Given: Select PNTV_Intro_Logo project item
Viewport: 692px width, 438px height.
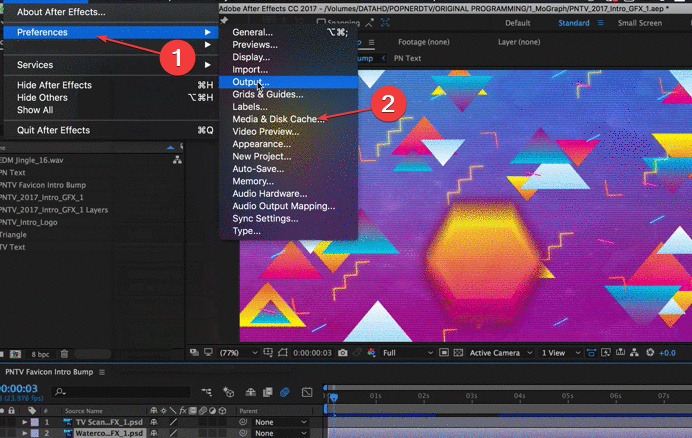Looking at the screenshot, I should [29, 222].
